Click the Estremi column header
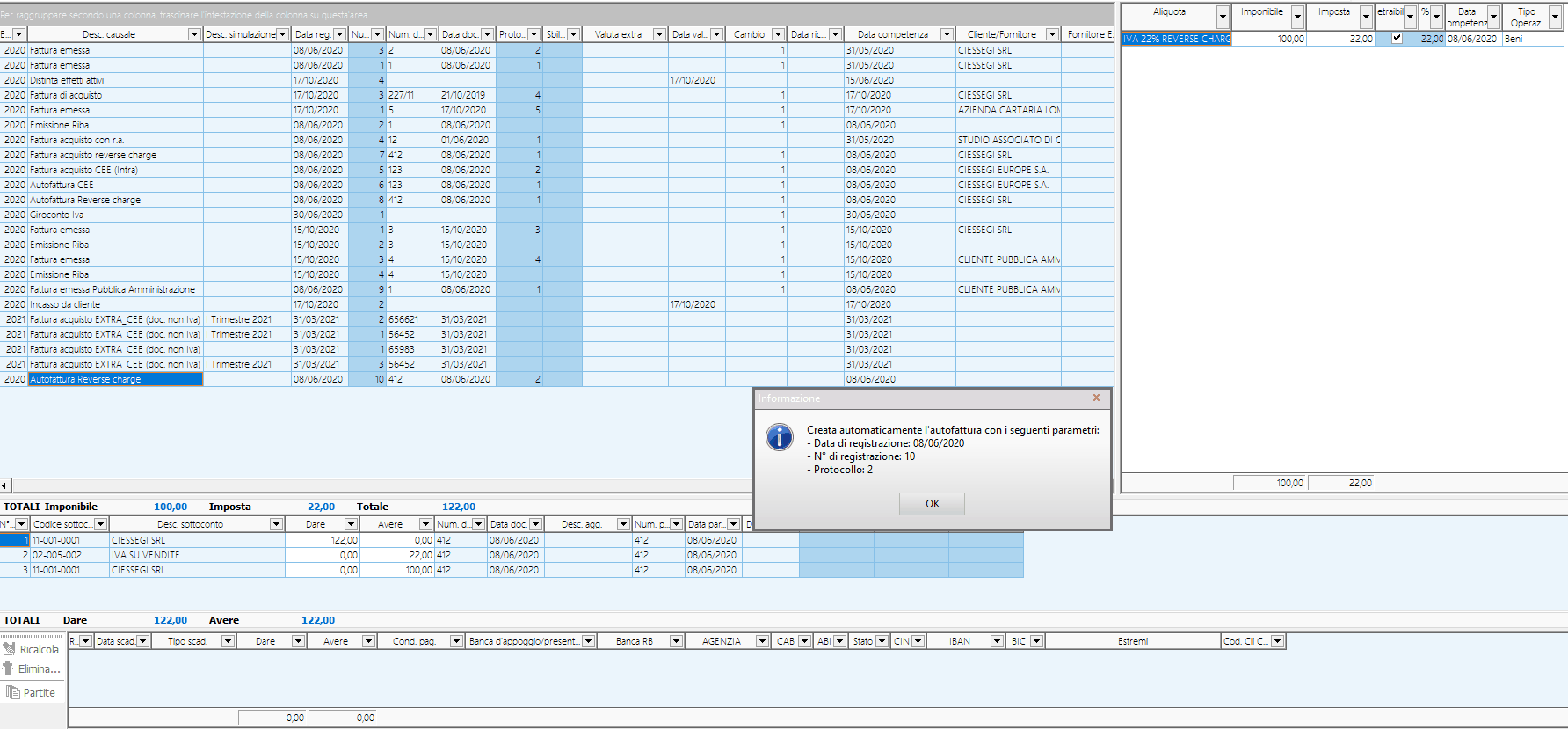The height and width of the screenshot is (730, 1568). click(x=1132, y=641)
